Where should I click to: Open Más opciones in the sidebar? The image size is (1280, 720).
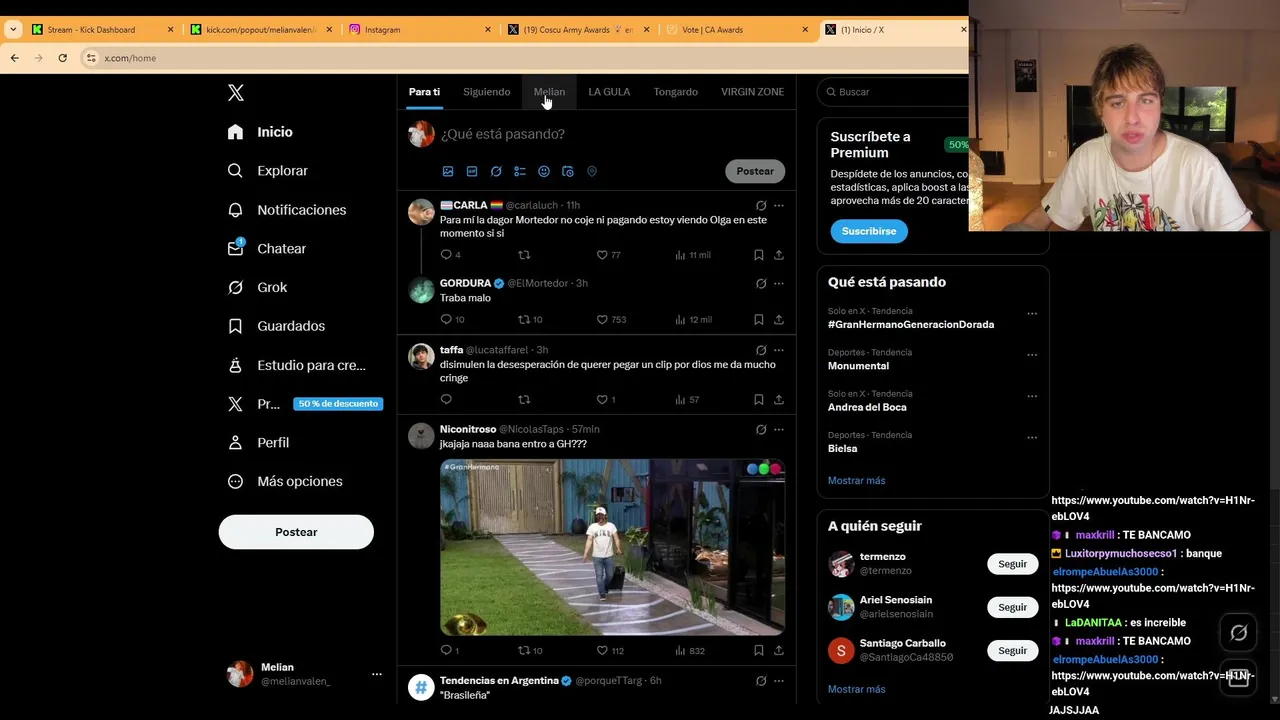click(285, 481)
